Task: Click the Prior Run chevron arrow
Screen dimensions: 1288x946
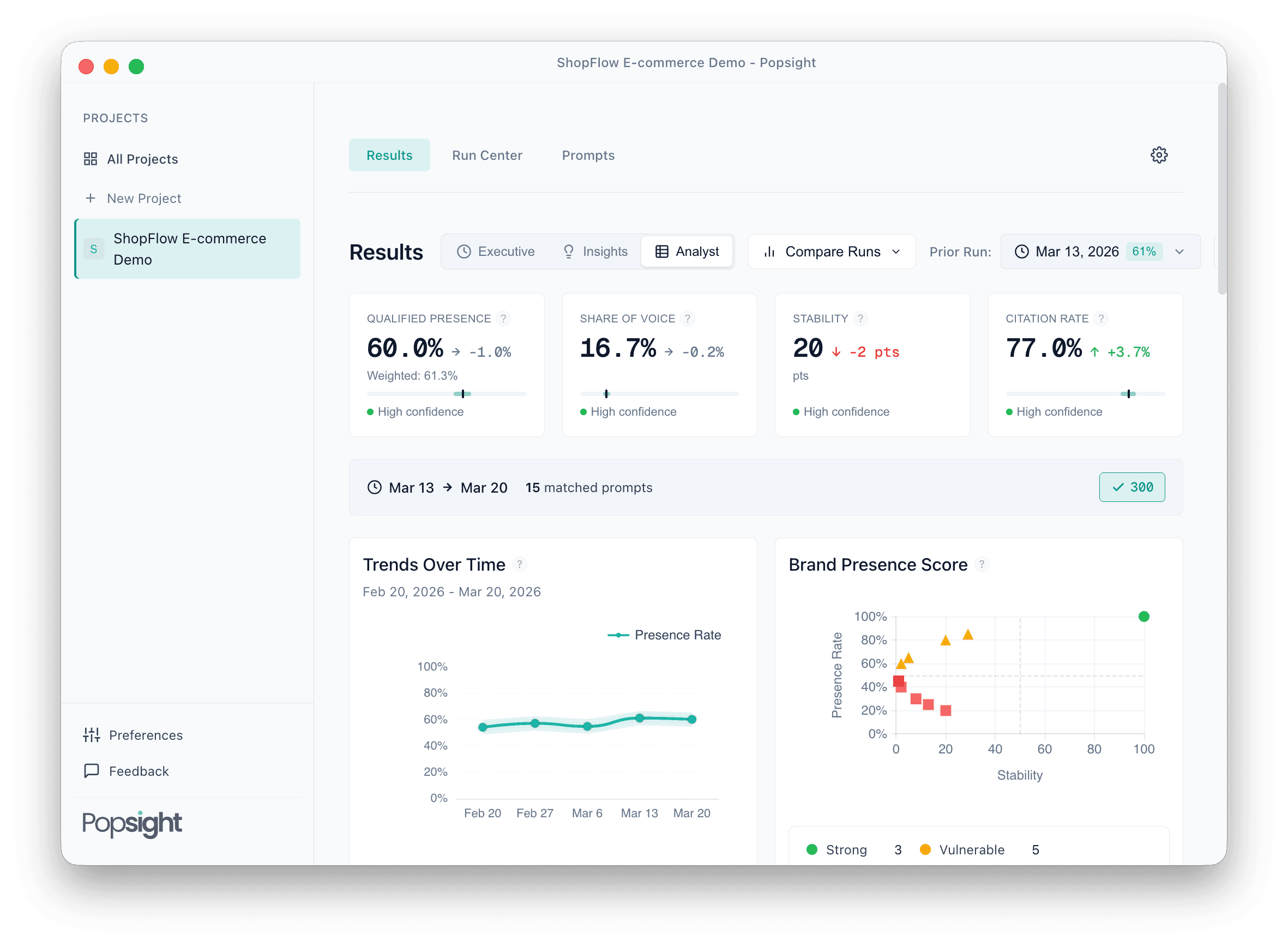Action: pos(1179,252)
